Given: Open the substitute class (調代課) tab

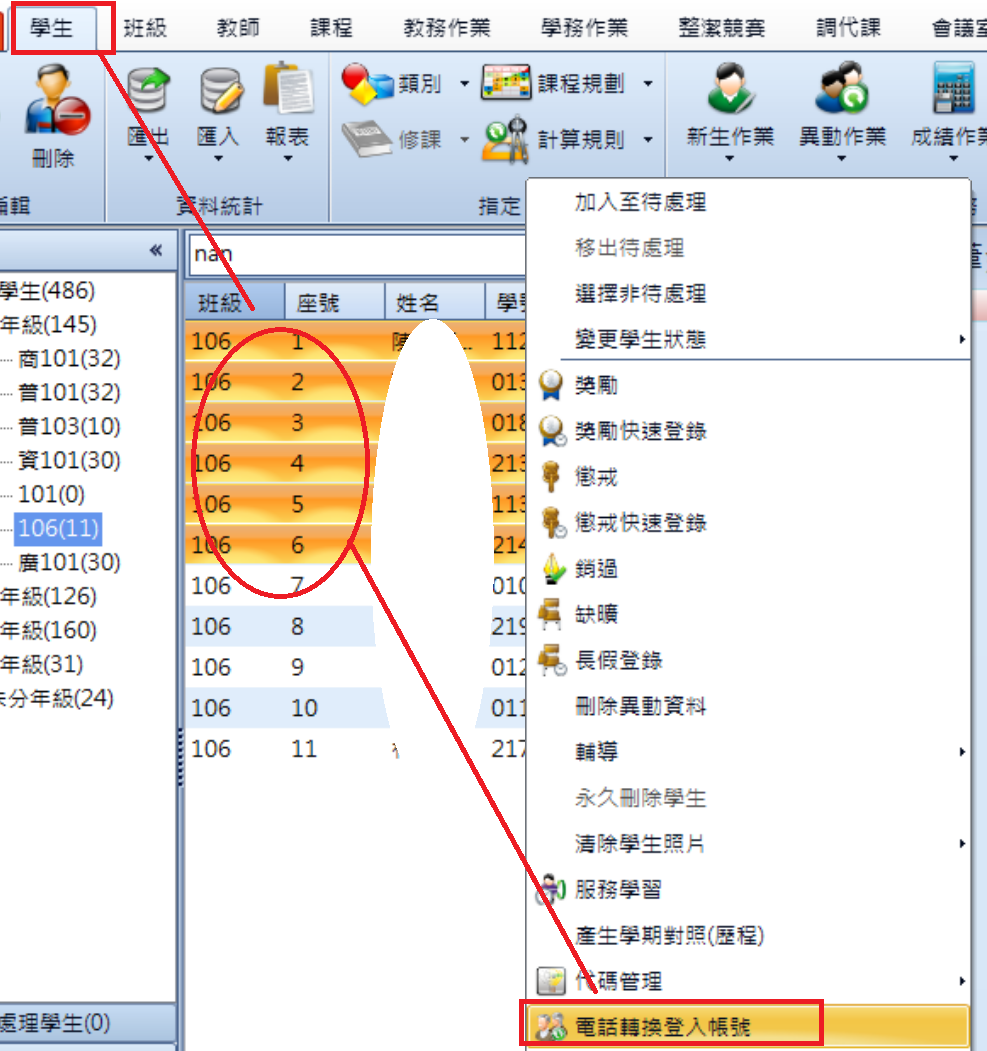Looking at the screenshot, I should pos(848,28).
